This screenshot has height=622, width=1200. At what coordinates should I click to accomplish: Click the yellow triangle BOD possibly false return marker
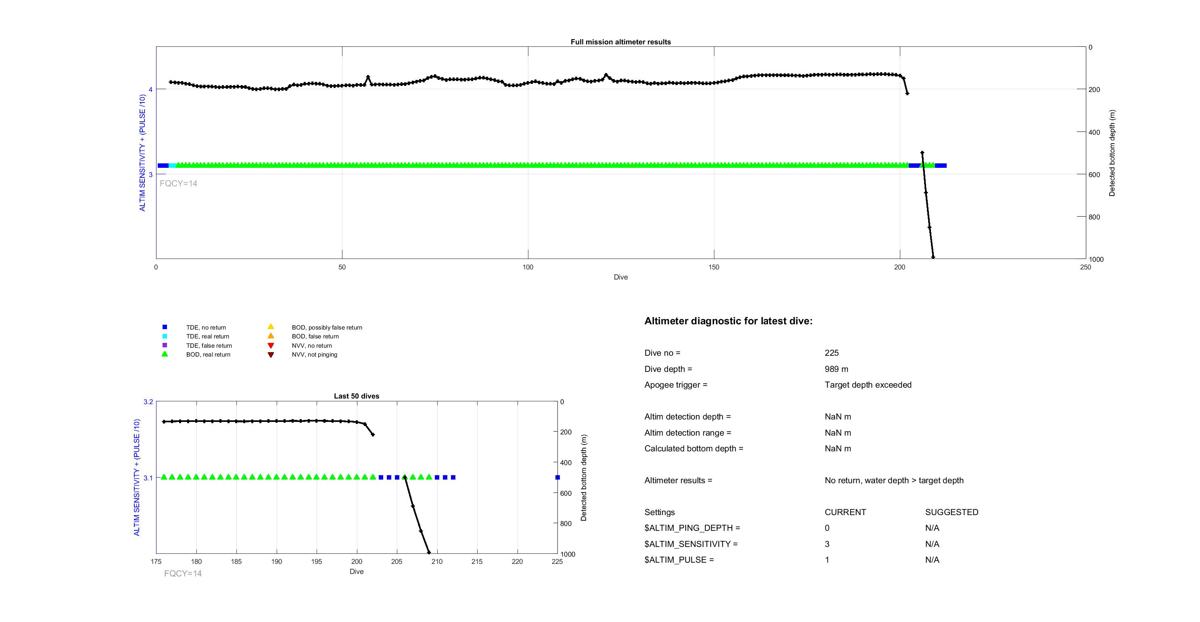[x=270, y=327]
